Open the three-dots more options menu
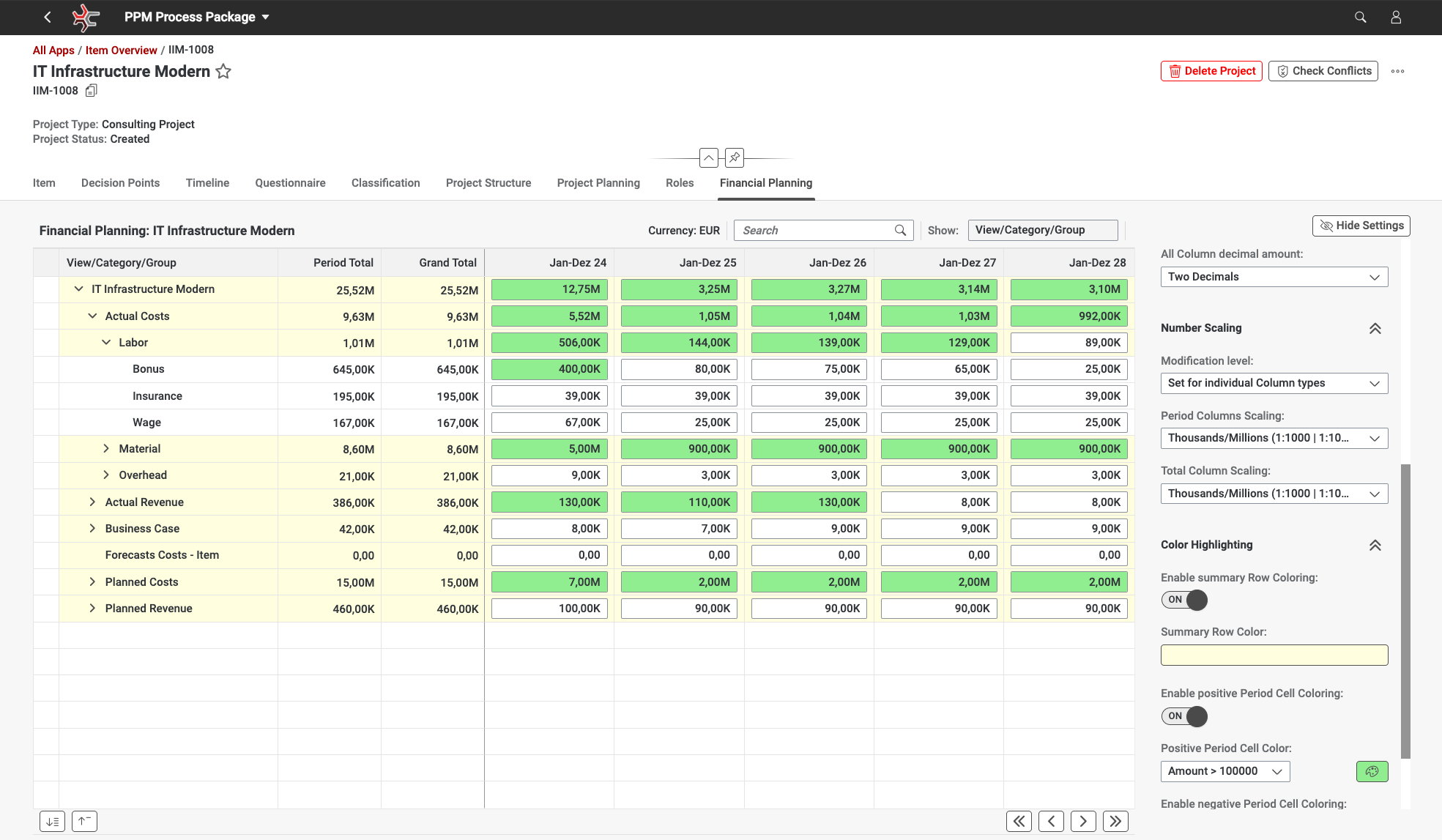 [1397, 71]
